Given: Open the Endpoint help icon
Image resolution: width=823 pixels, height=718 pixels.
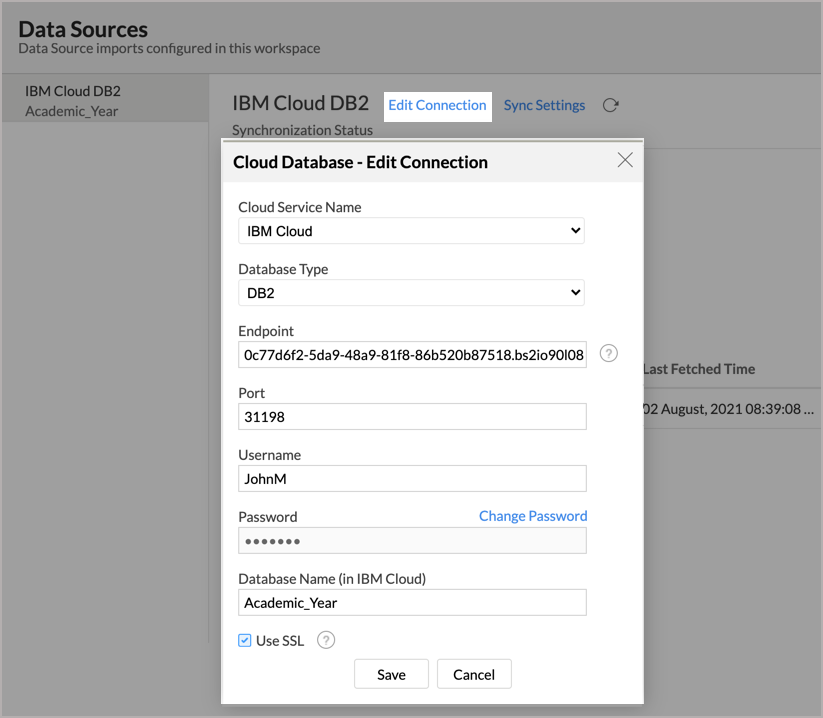Looking at the screenshot, I should click(x=608, y=354).
